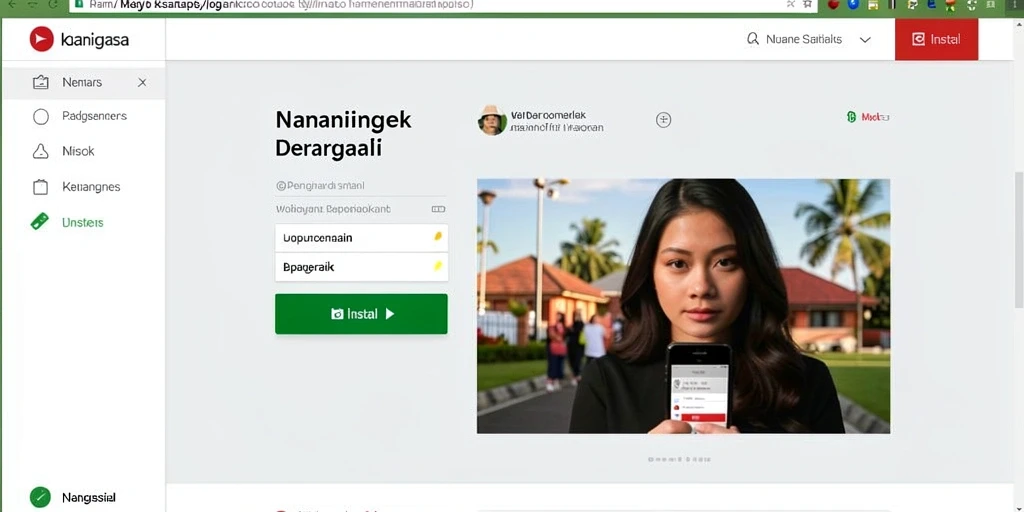The width and height of the screenshot is (1024, 512).
Task: Click the page vertical scrollbar
Action: point(1018,240)
